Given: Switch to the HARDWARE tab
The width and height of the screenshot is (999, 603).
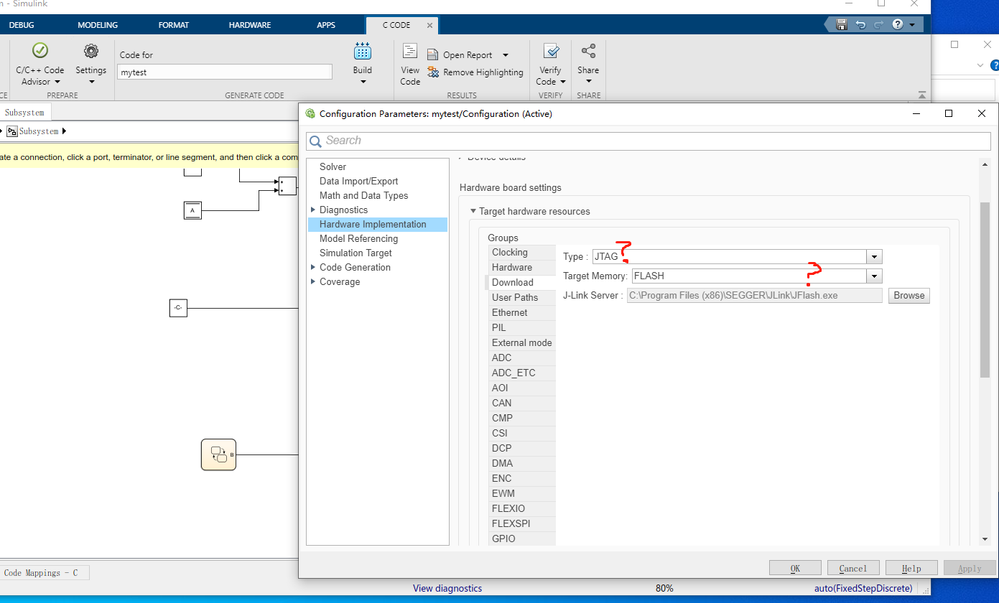Looking at the screenshot, I should [x=250, y=25].
